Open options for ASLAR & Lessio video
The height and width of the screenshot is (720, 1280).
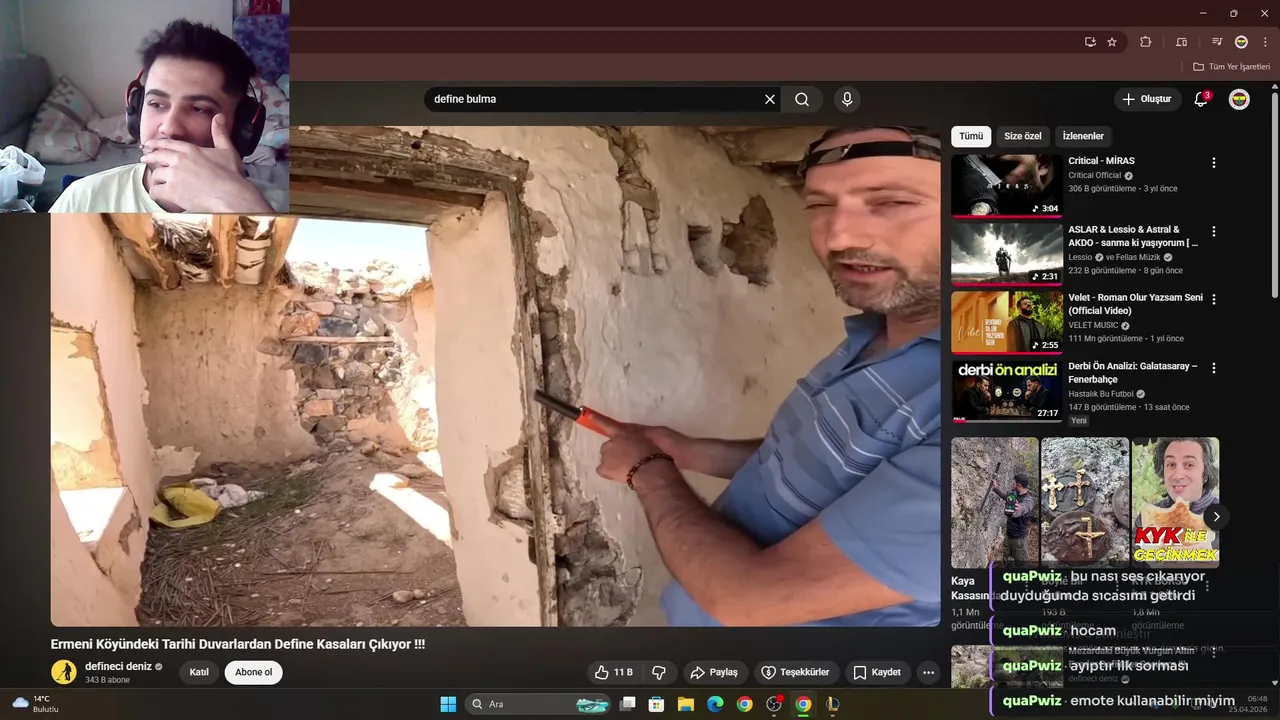click(x=1214, y=231)
